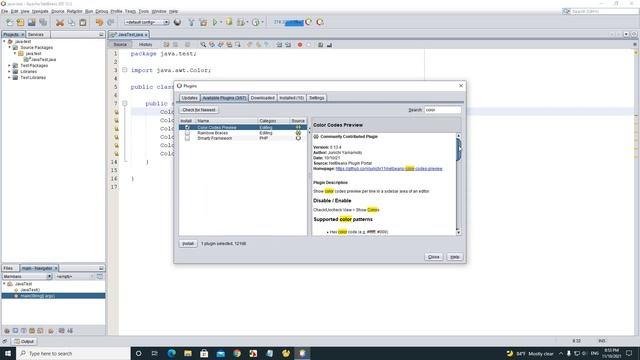The width and height of the screenshot is (640, 360).
Task: Click the Output button in status bar
Action: (24, 341)
